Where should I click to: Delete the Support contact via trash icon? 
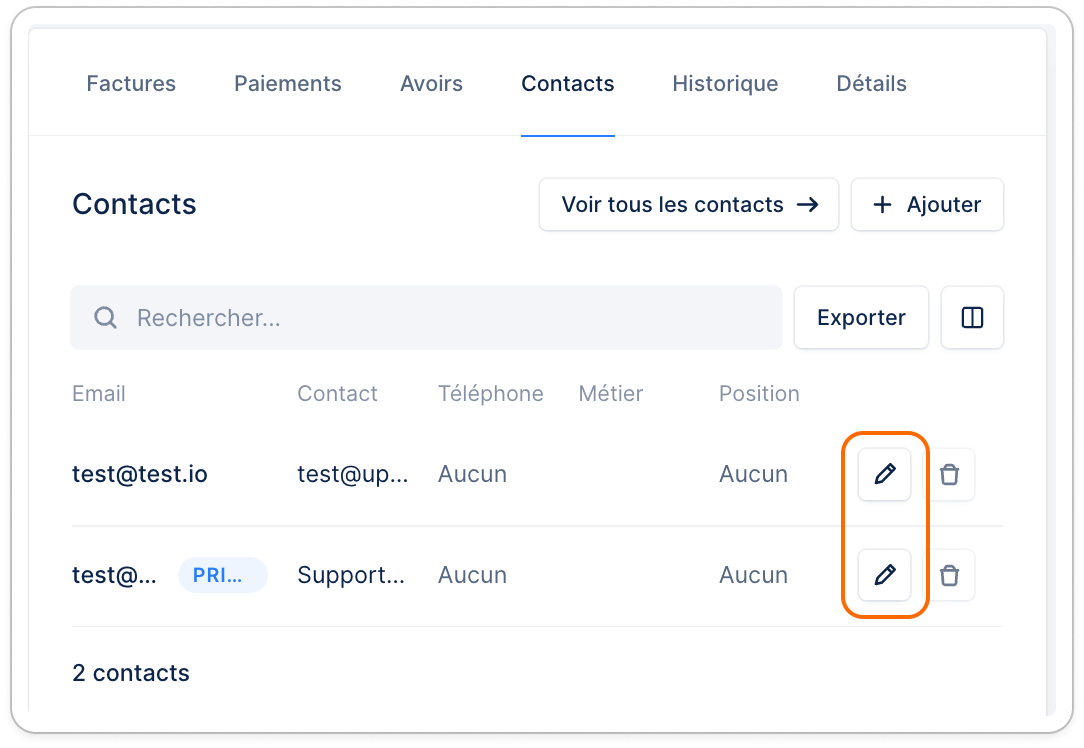(x=949, y=575)
